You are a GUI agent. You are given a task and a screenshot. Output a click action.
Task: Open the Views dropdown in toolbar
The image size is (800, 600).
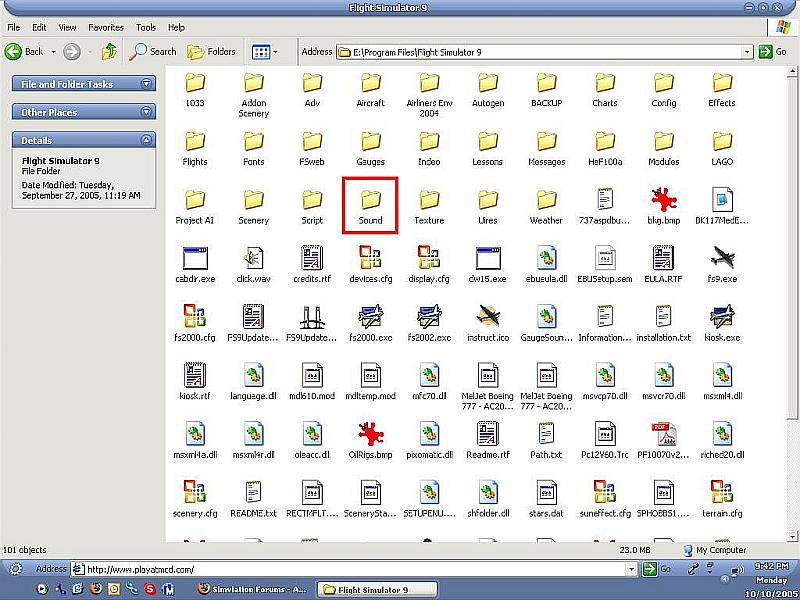coord(265,51)
